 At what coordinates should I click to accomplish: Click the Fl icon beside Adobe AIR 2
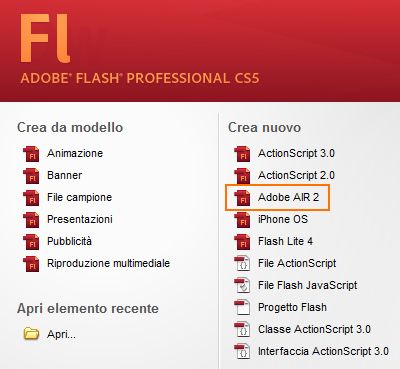click(x=242, y=198)
